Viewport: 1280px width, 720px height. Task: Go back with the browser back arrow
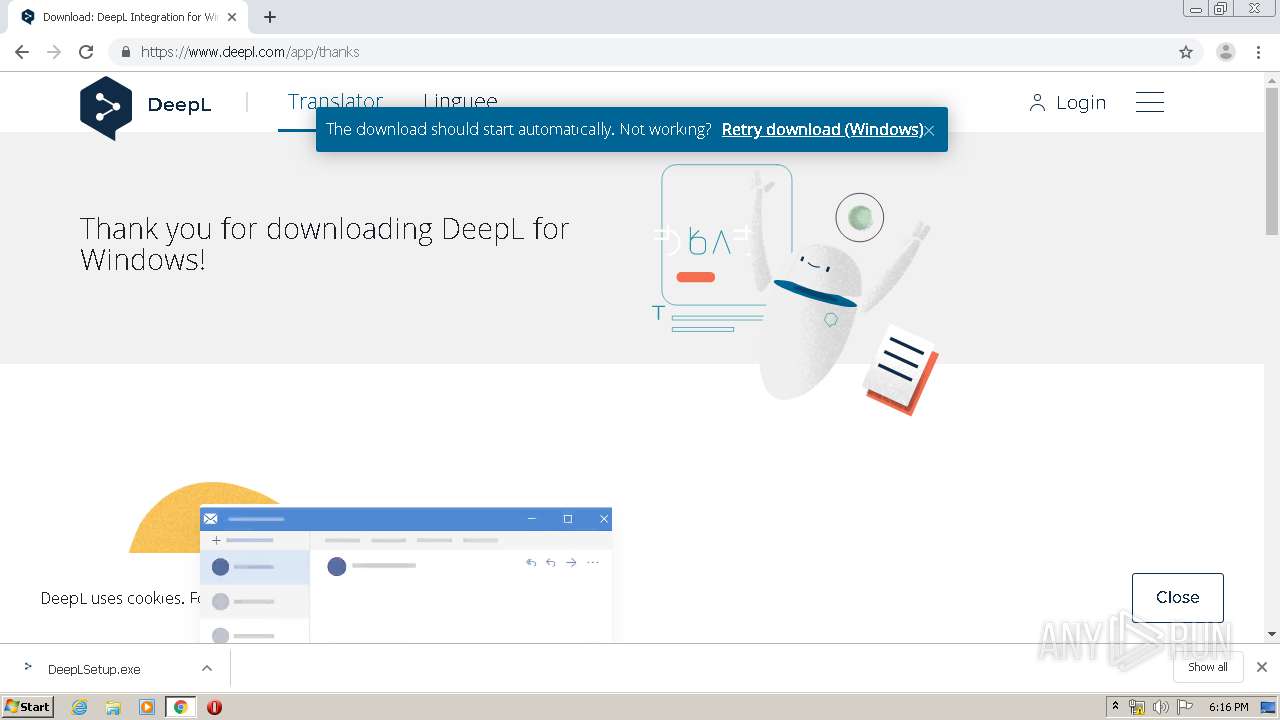click(22, 52)
